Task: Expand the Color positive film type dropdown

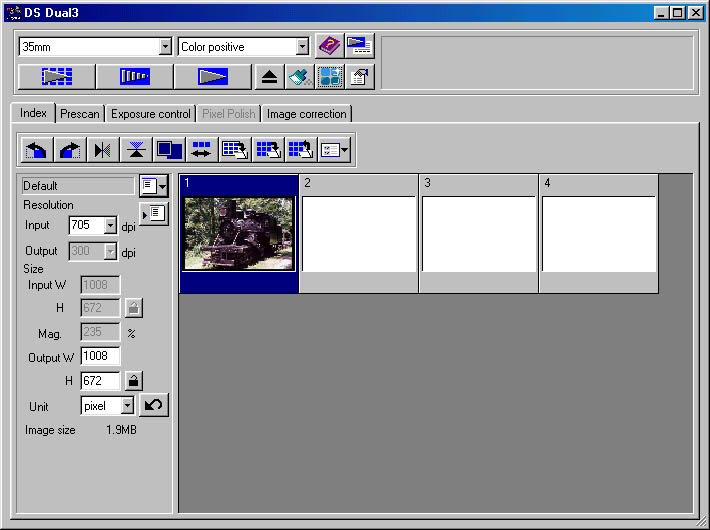Action: pyautogui.click(x=302, y=47)
